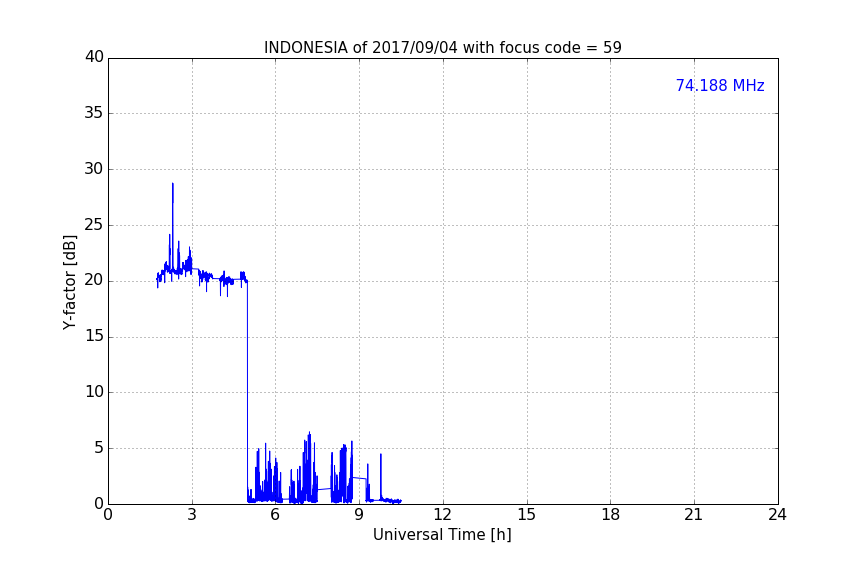Click the y-axis tick label '20'
The height and width of the screenshot is (576, 864).
[x=94, y=280]
